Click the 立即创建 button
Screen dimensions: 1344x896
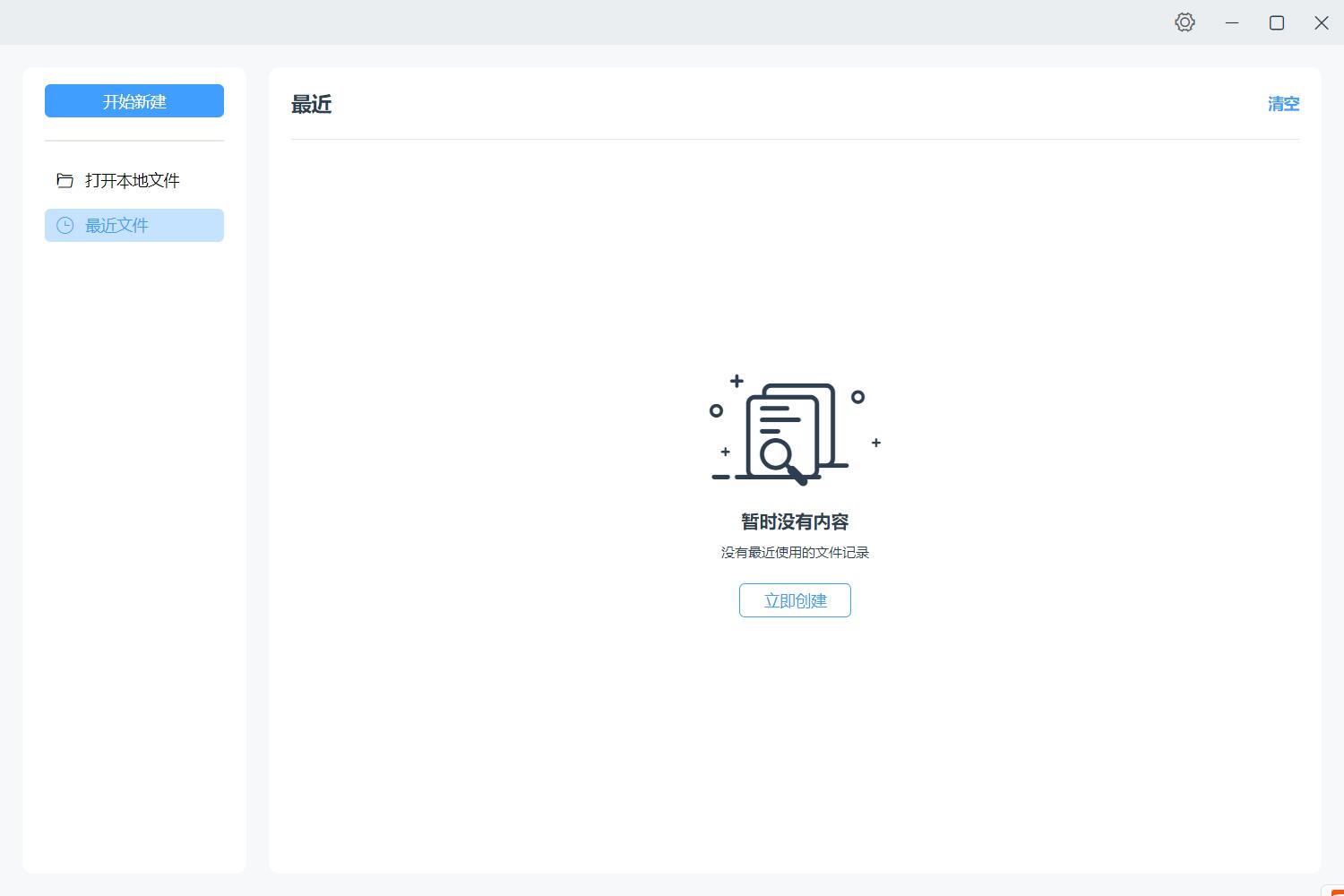tap(795, 600)
